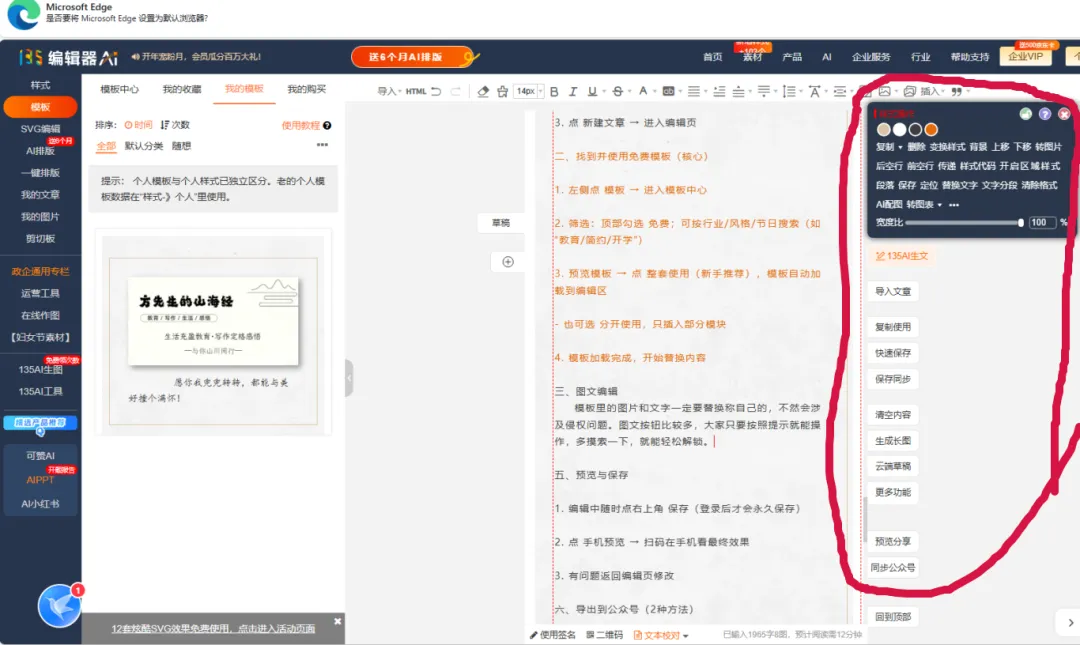Viewport: 1080px width, 645px height.
Task: Open the font color tool
Action: pyautogui.click(x=643, y=91)
